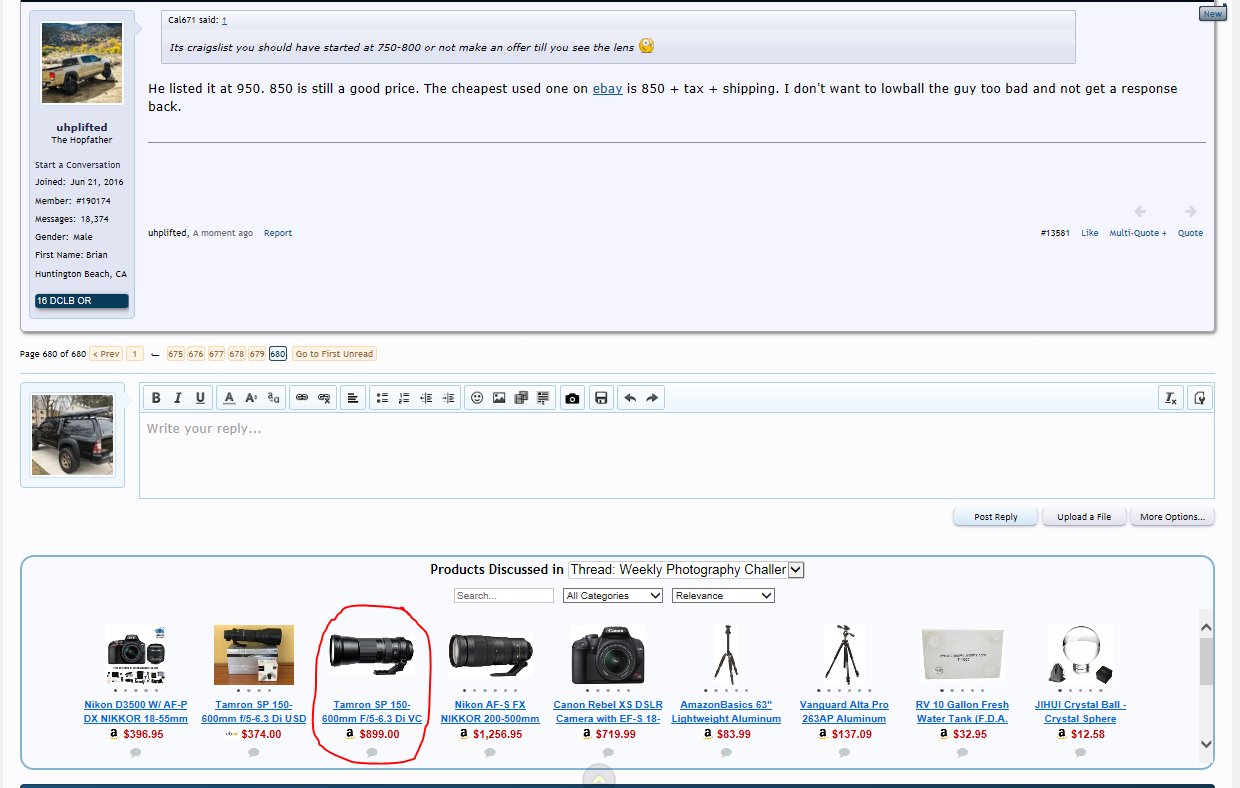
Task: Undo the last edit in reply editor
Action: coord(630,398)
